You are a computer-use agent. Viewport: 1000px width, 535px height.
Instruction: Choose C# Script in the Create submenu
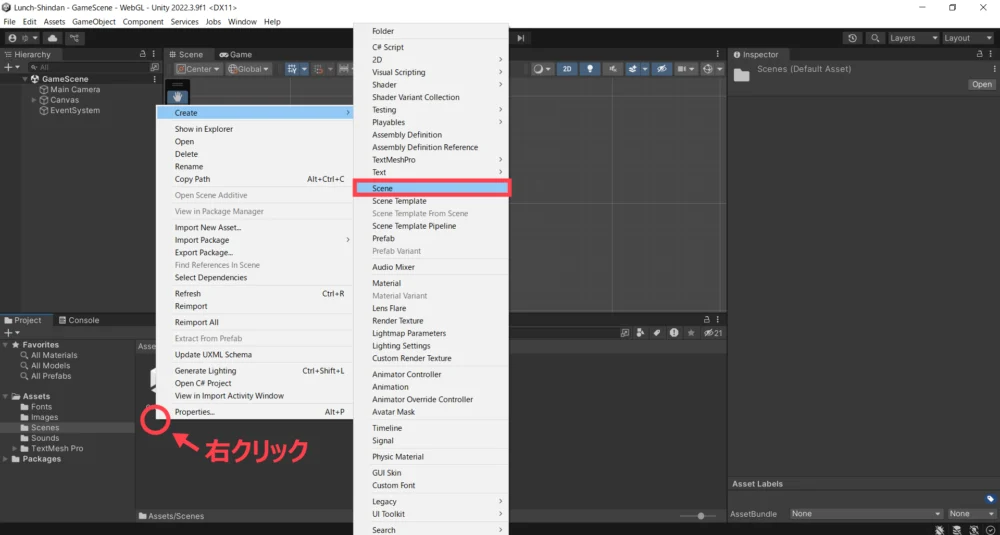[x=431, y=47]
